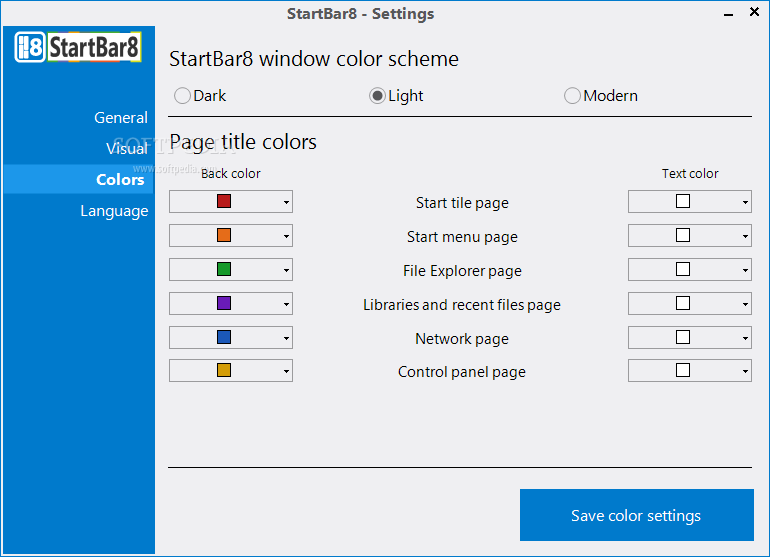Click the 'StartBar8 - Settings' window title
Image resolution: width=770 pixels, height=557 pixels.
(360, 14)
